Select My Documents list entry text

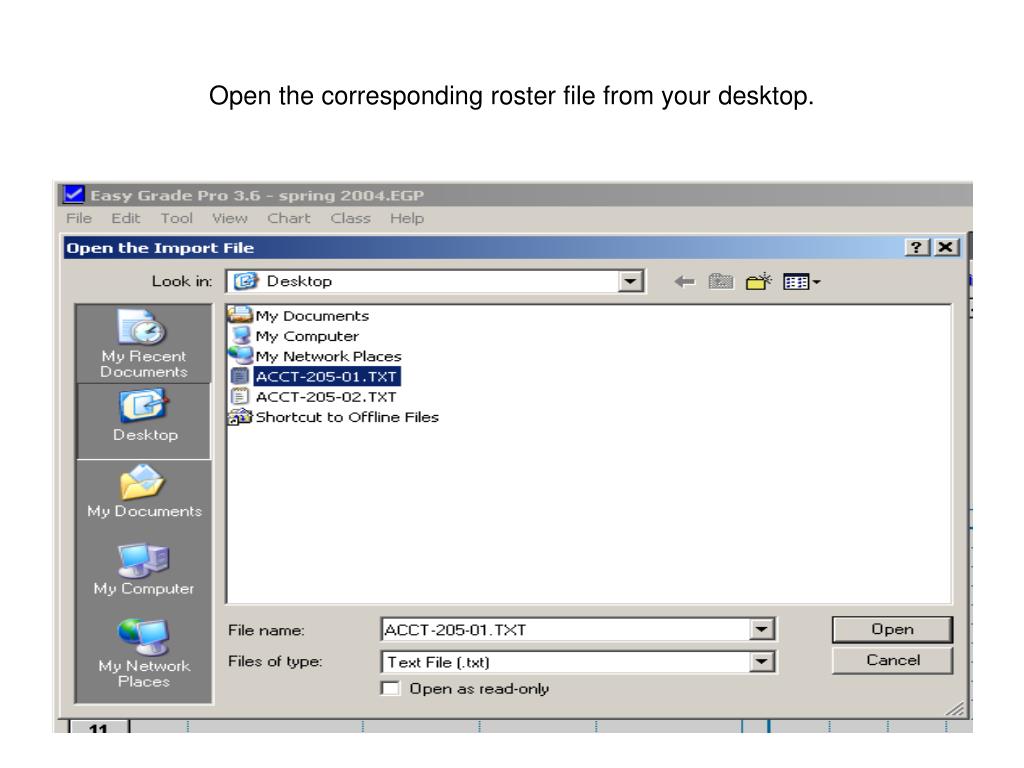tap(312, 315)
